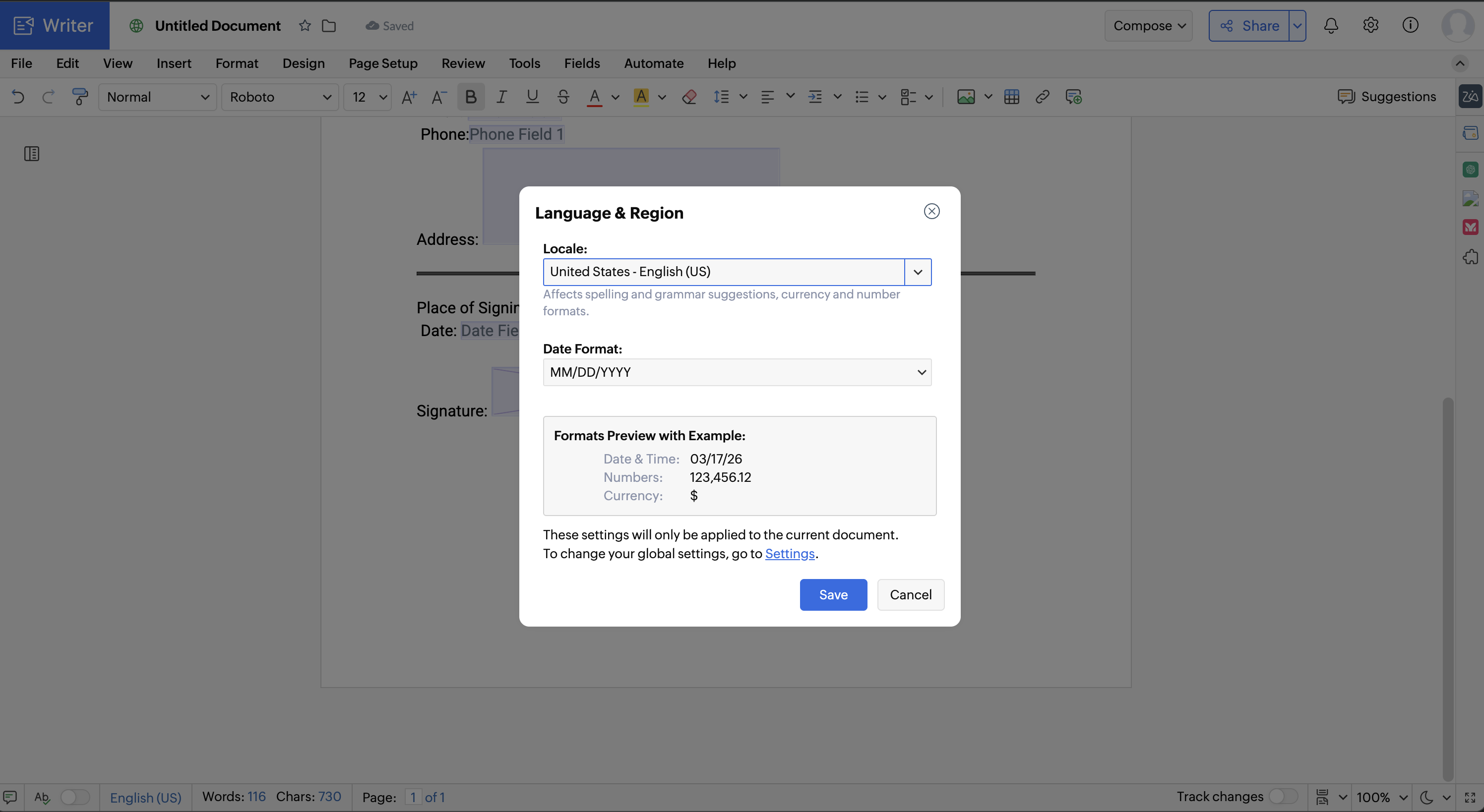This screenshot has height=812, width=1484.
Task: Click the highlight color swatch icon
Action: (641, 97)
